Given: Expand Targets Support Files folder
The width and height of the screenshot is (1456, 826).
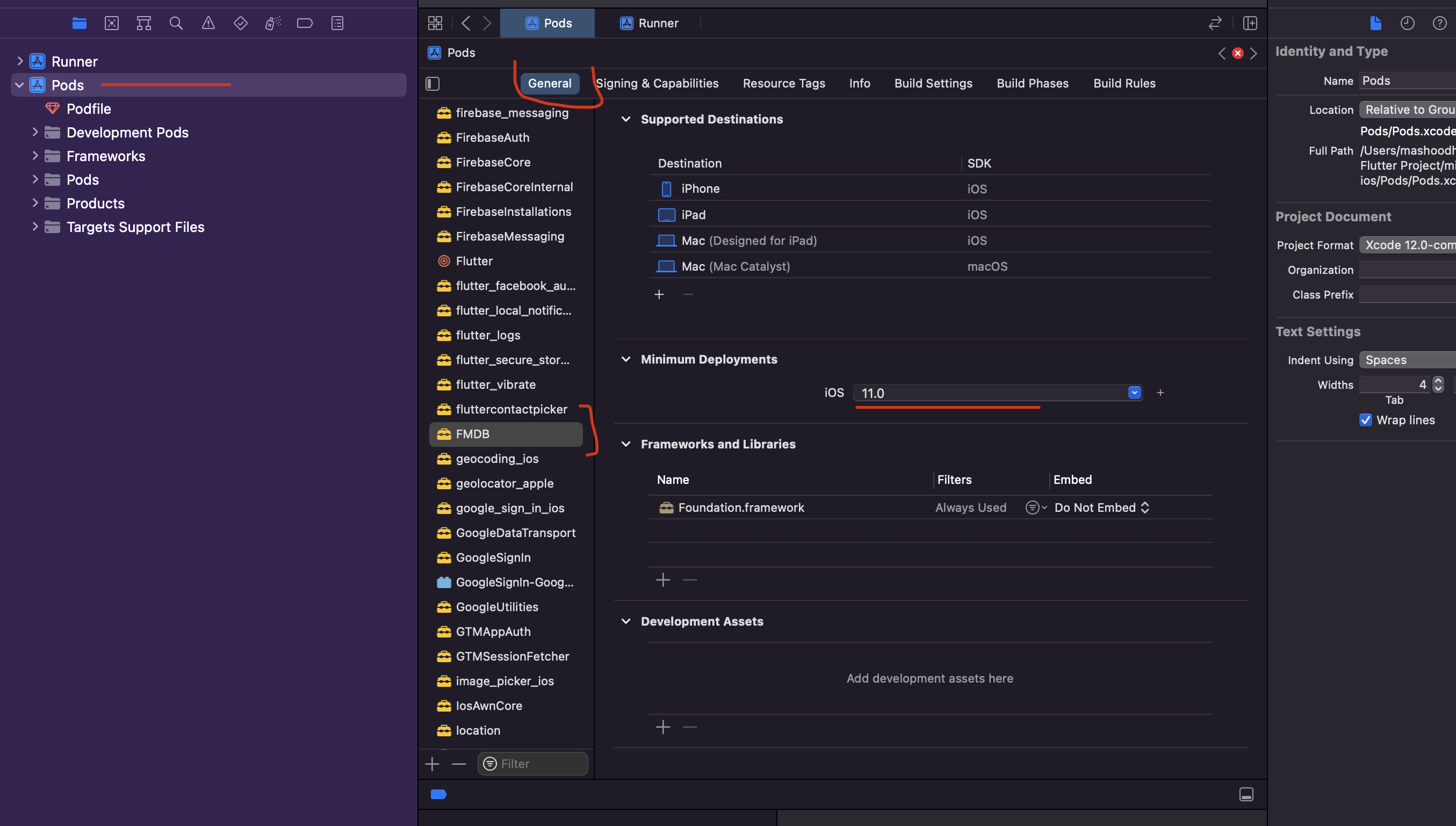Looking at the screenshot, I should click(x=35, y=226).
